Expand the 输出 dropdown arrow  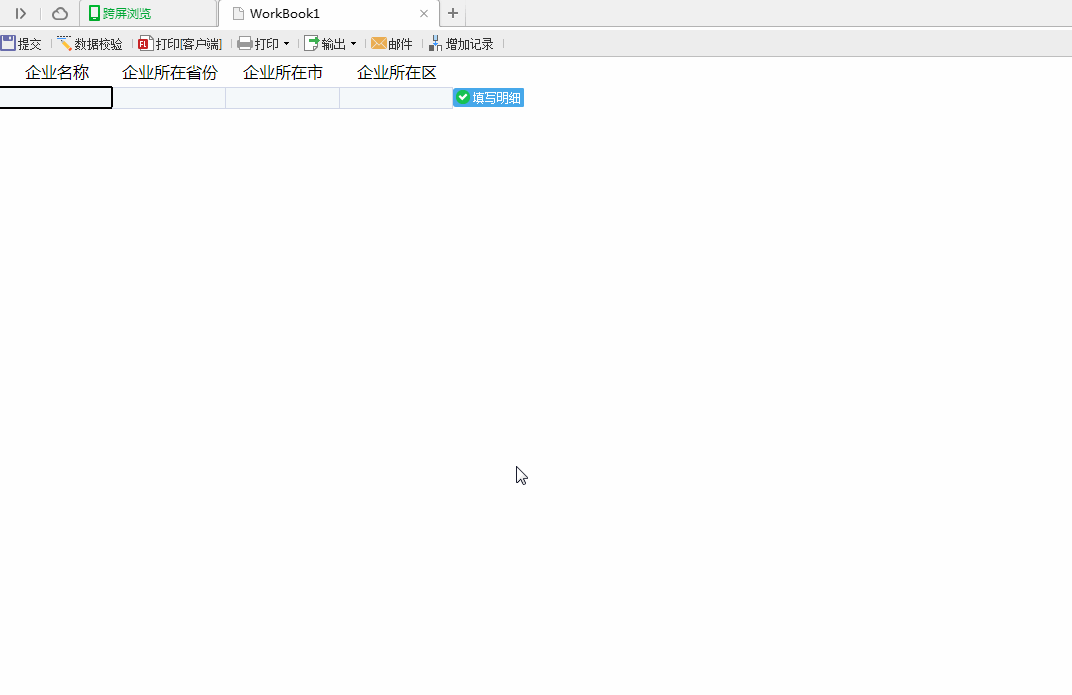click(x=353, y=44)
